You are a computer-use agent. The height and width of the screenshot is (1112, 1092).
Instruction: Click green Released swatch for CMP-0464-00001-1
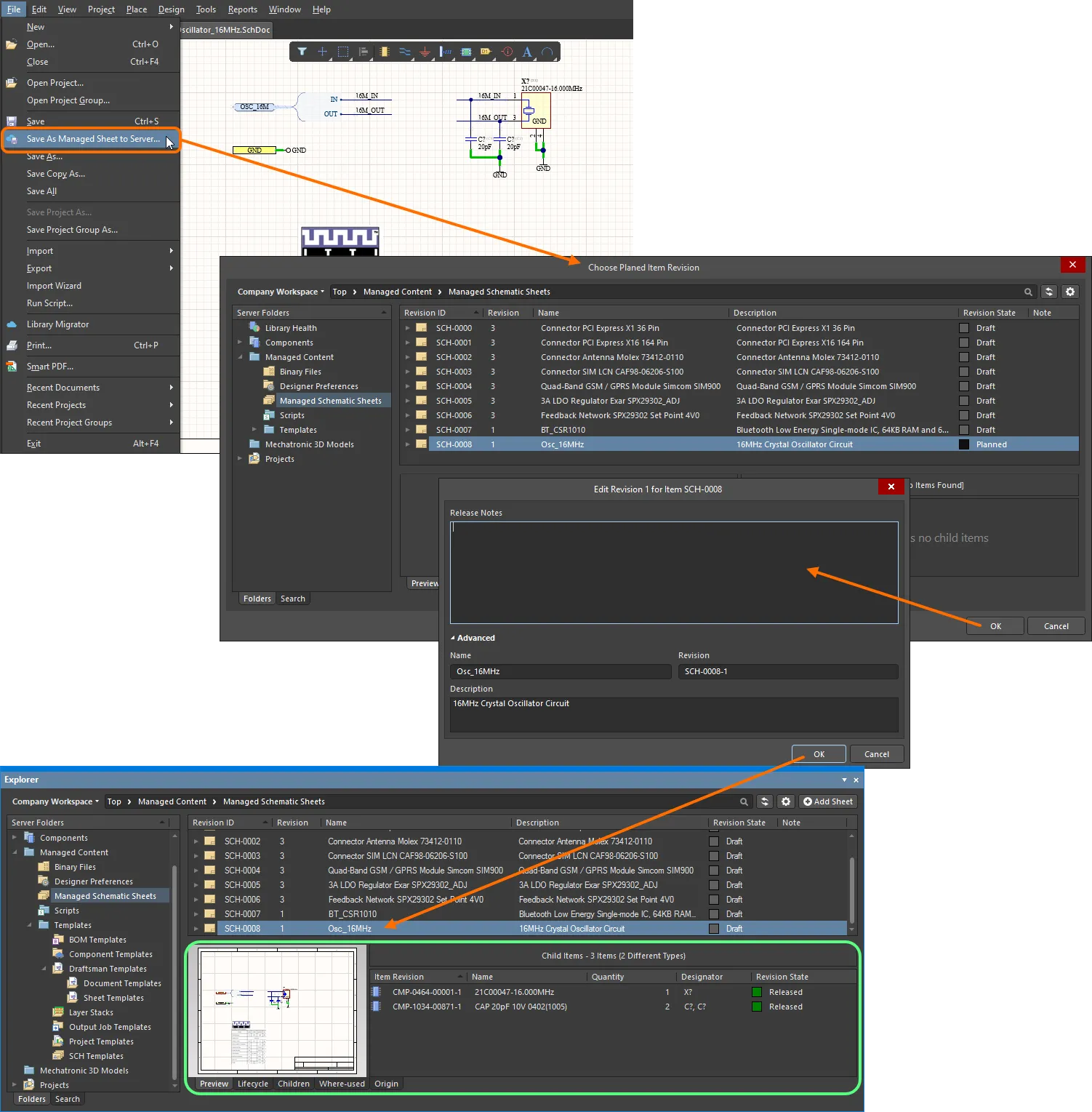(x=757, y=992)
